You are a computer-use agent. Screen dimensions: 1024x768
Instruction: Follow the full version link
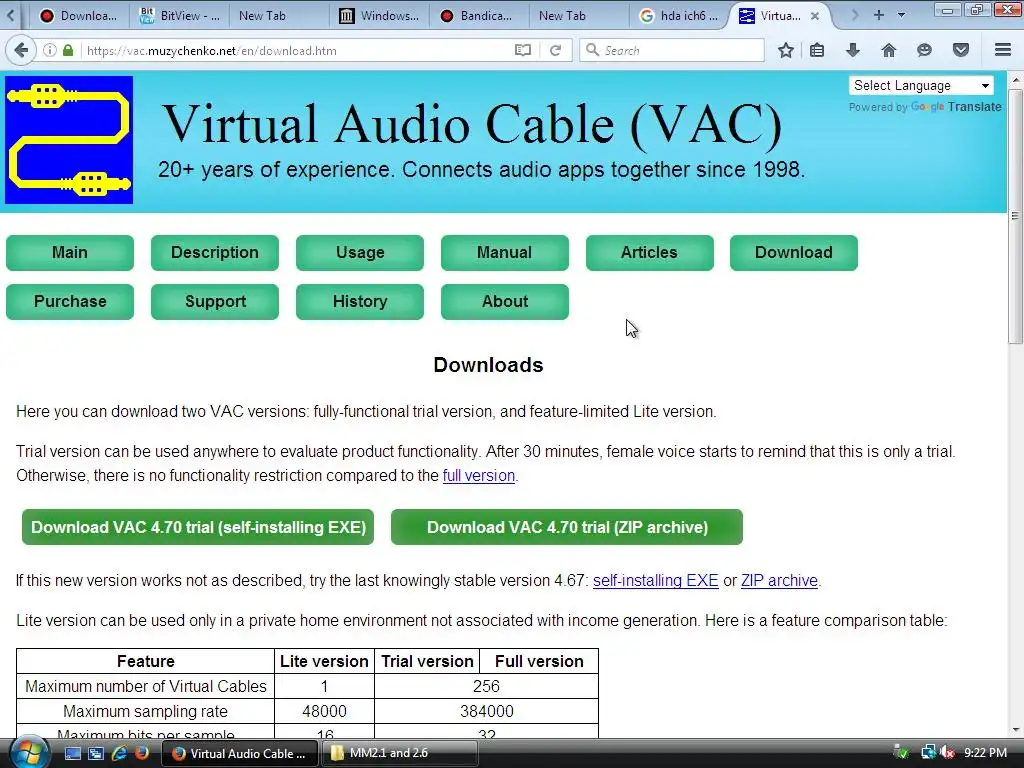click(x=479, y=475)
